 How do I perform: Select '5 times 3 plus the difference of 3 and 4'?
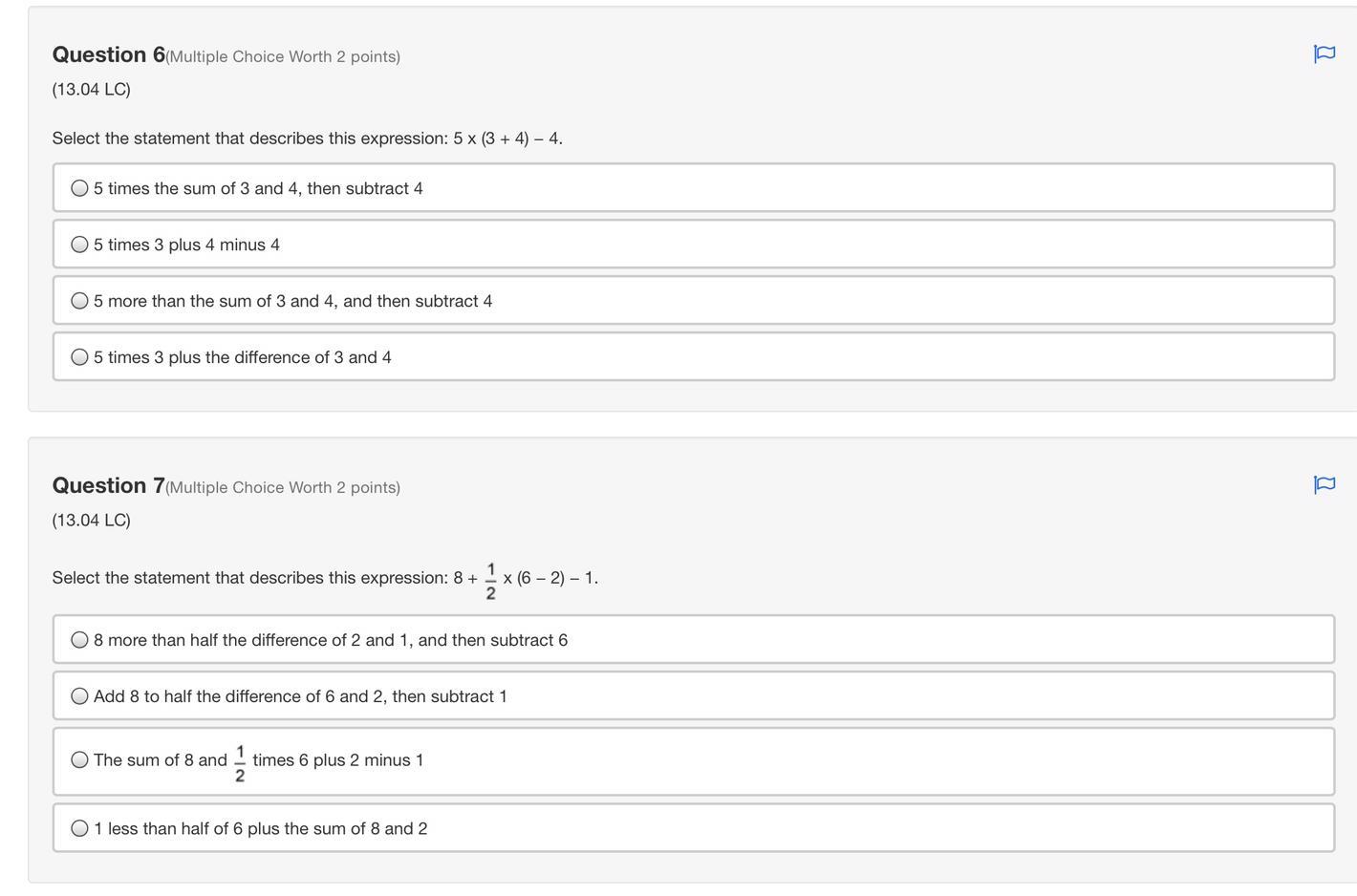(x=80, y=357)
